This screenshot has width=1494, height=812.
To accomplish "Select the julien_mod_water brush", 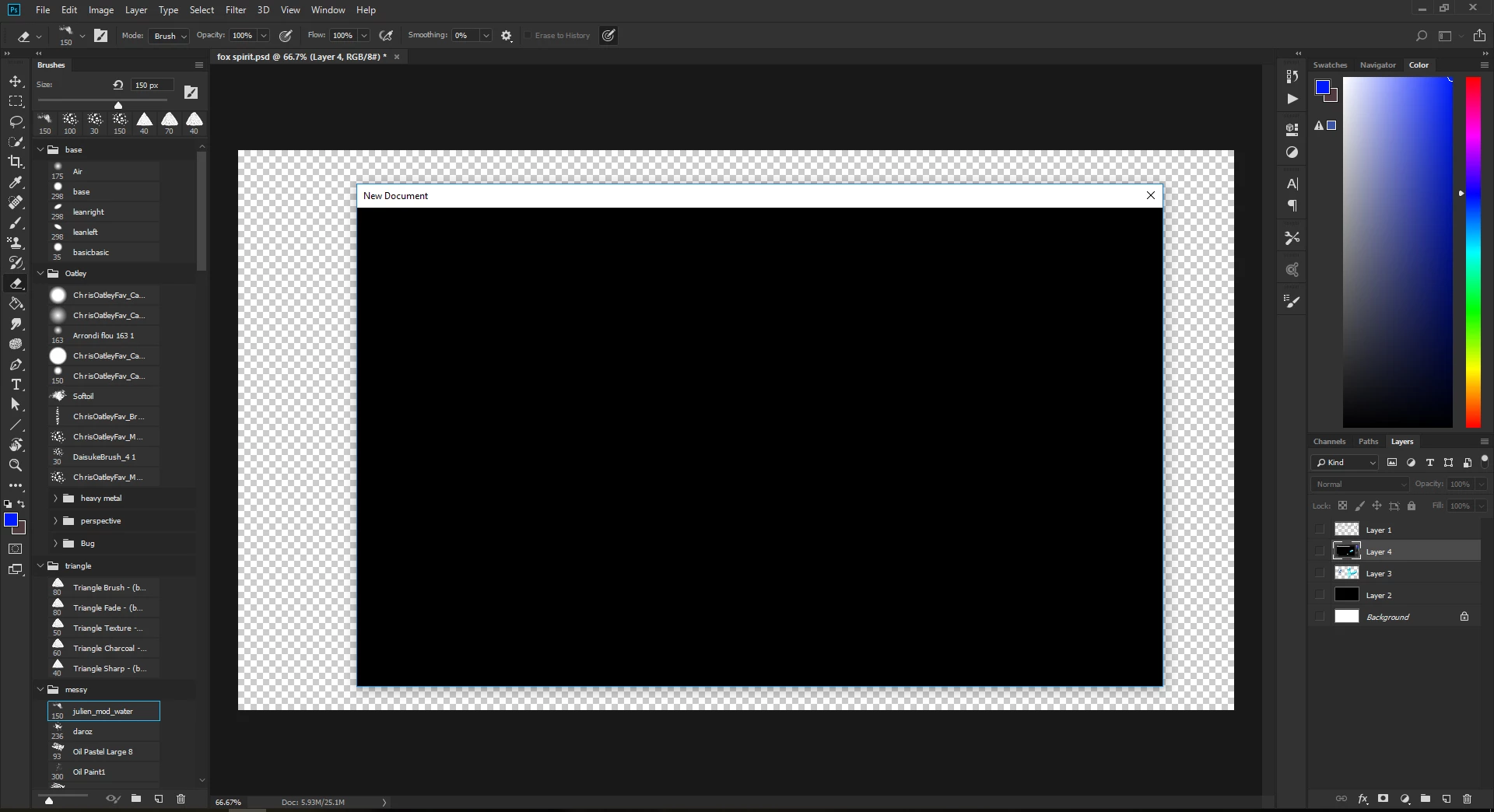I will pyautogui.click(x=103, y=712).
